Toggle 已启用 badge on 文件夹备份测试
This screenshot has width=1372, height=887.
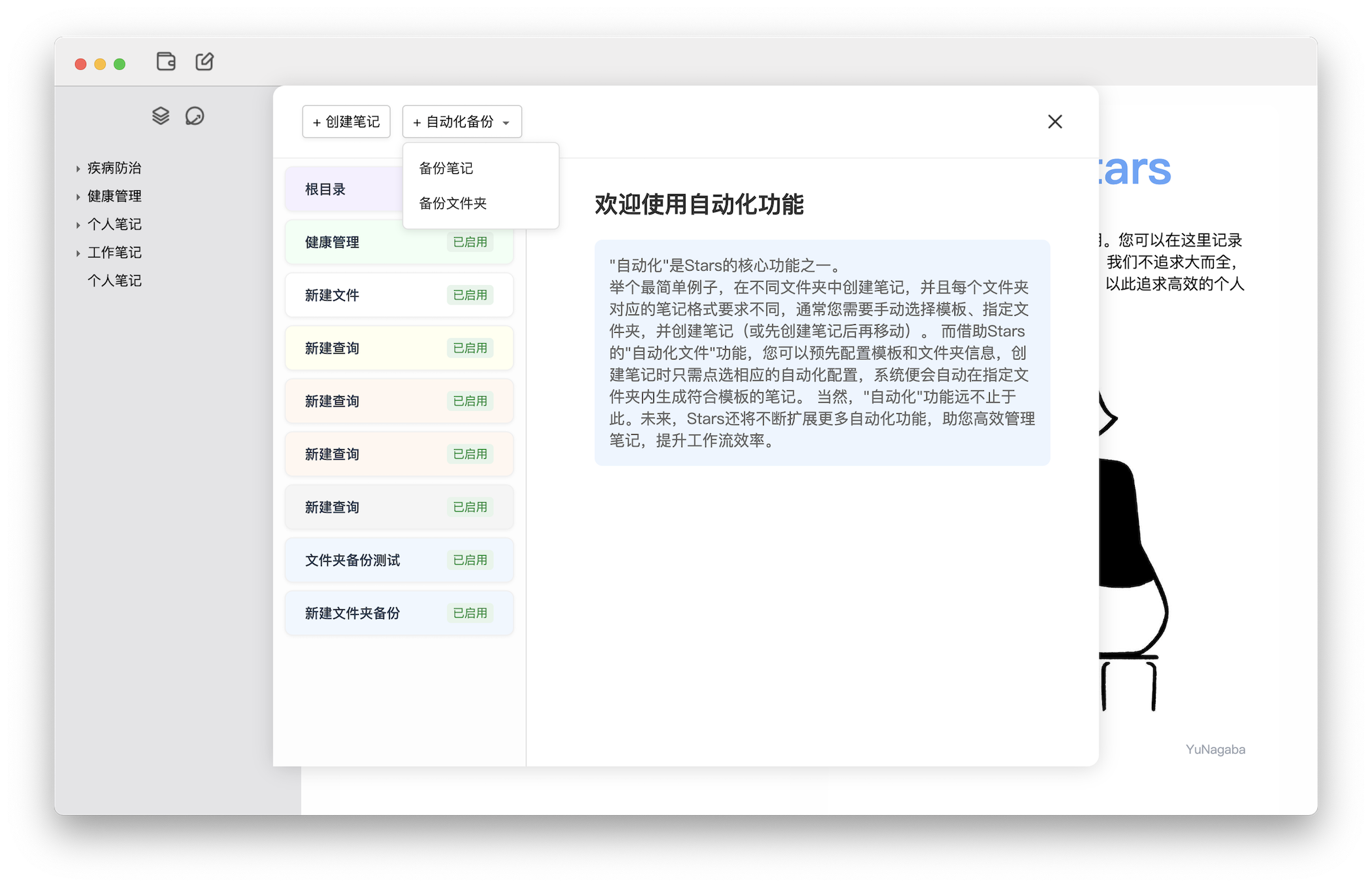470,560
